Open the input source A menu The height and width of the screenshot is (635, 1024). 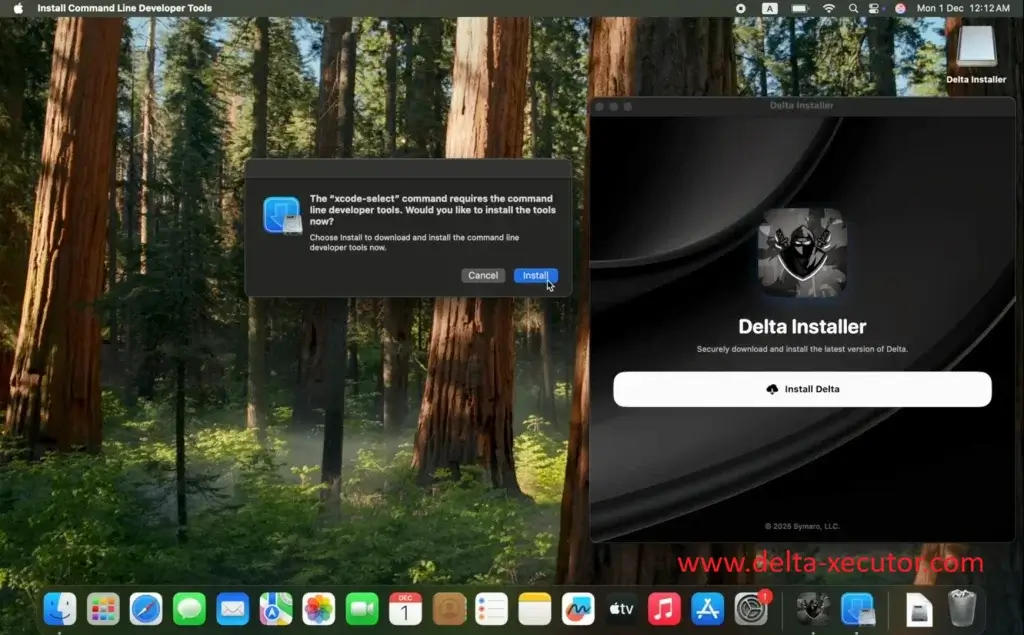(x=770, y=8)
